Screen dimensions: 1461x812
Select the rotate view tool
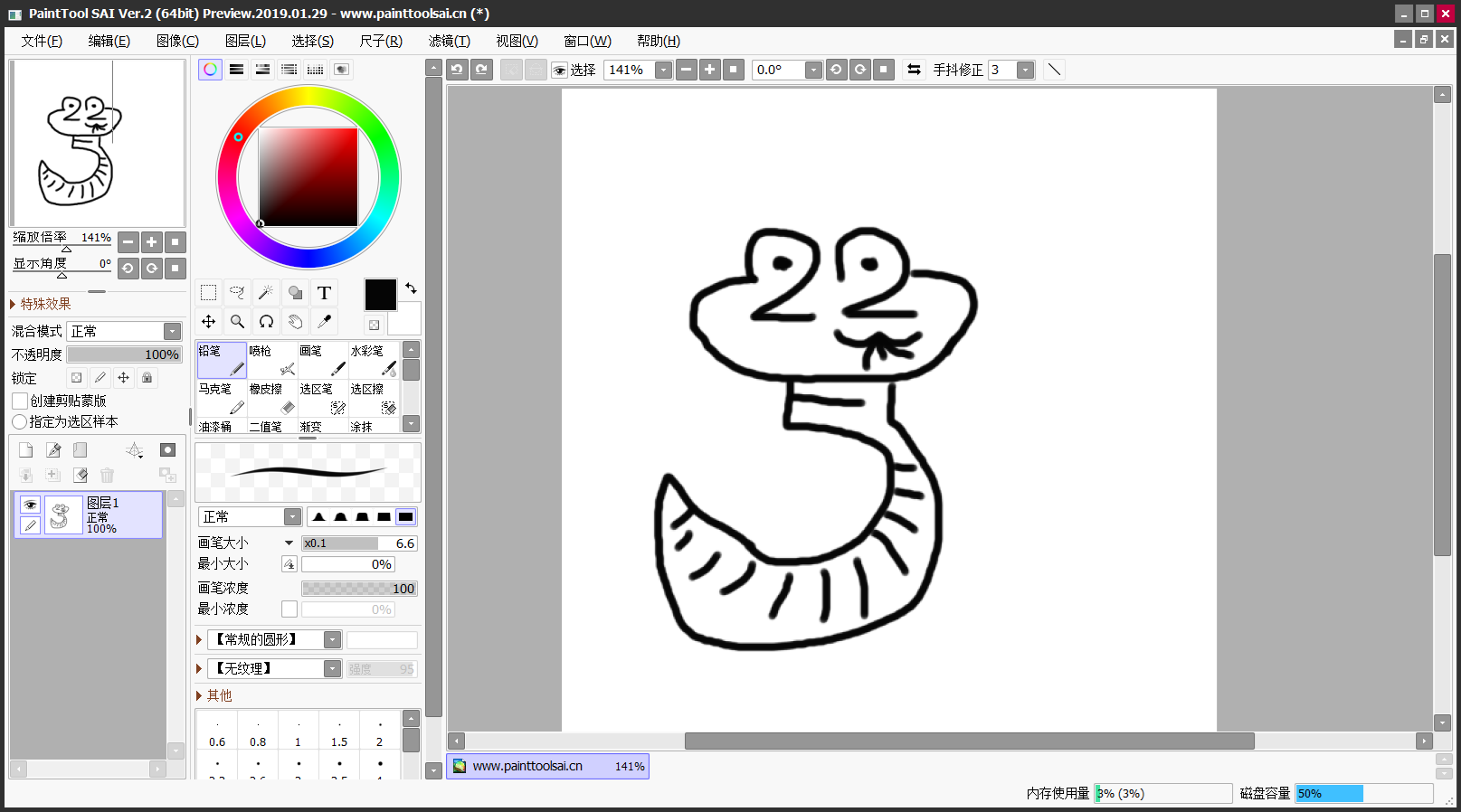pyautogui.click(x=266, y=322)
